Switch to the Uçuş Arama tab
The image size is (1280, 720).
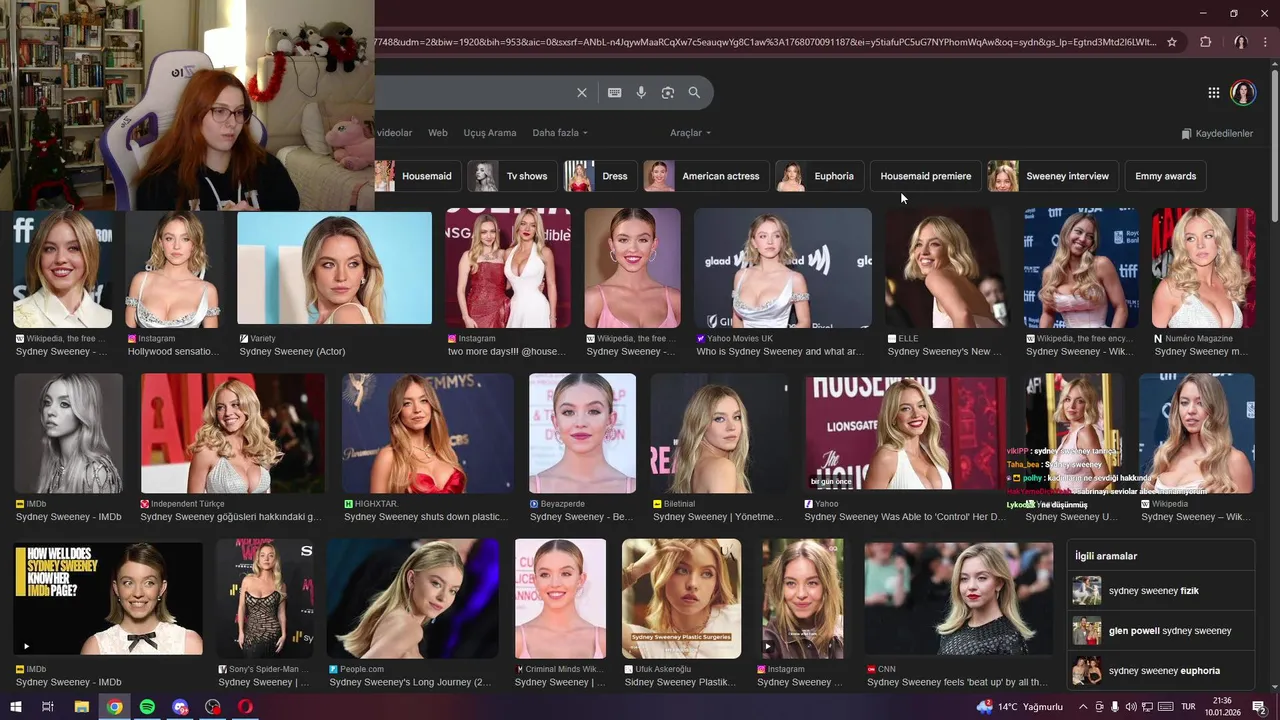[x=490, y=133]
